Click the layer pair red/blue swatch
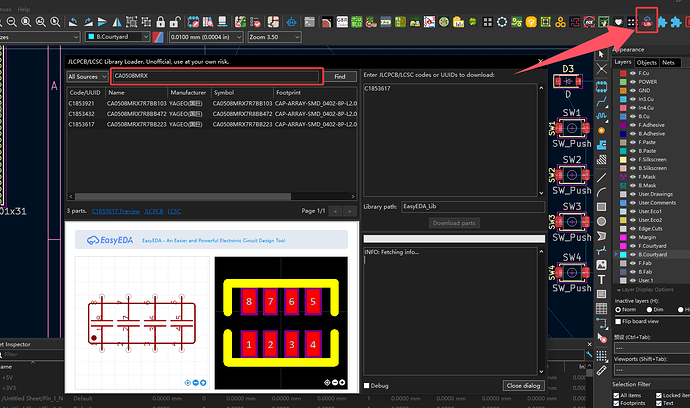The width and height of the screenshot is (690, 408). coord(158,37)
